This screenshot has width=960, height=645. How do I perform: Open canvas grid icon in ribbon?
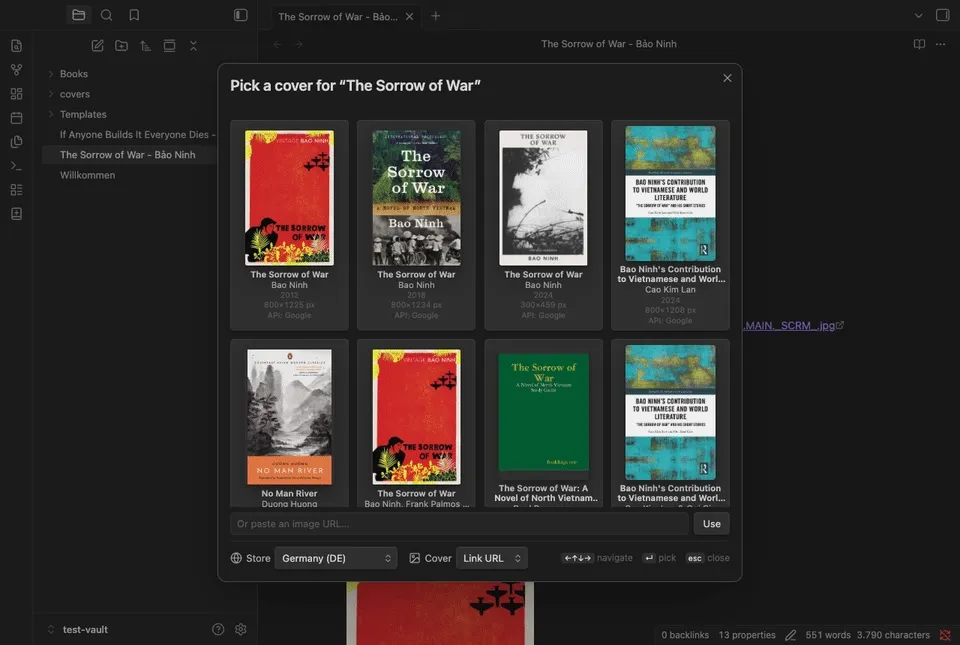coord(17,94)
